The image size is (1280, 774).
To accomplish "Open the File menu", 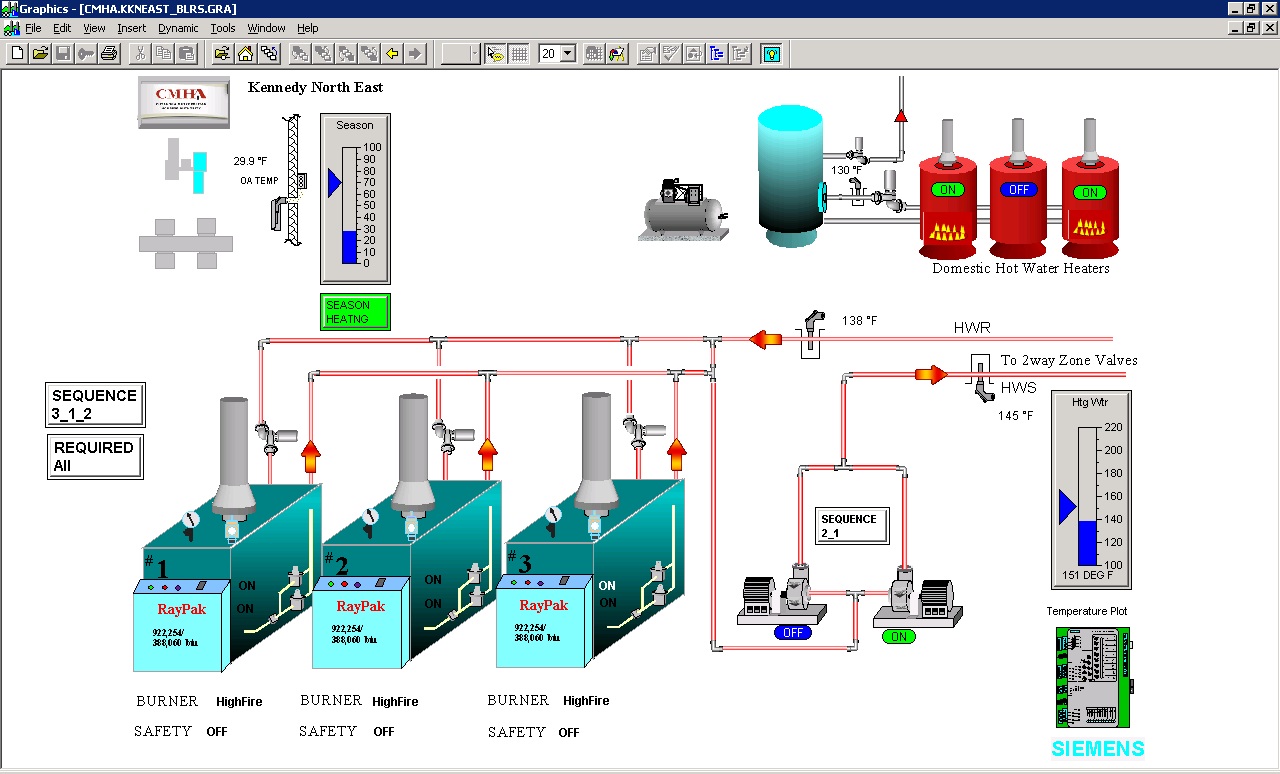I will [x=33, y=28].
